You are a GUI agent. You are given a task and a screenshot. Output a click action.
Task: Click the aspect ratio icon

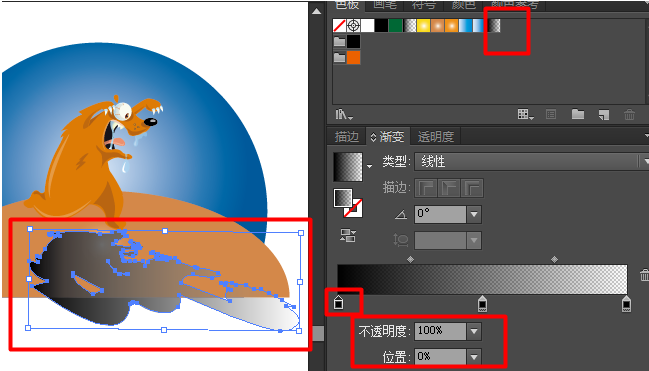(x=401, y=240)
